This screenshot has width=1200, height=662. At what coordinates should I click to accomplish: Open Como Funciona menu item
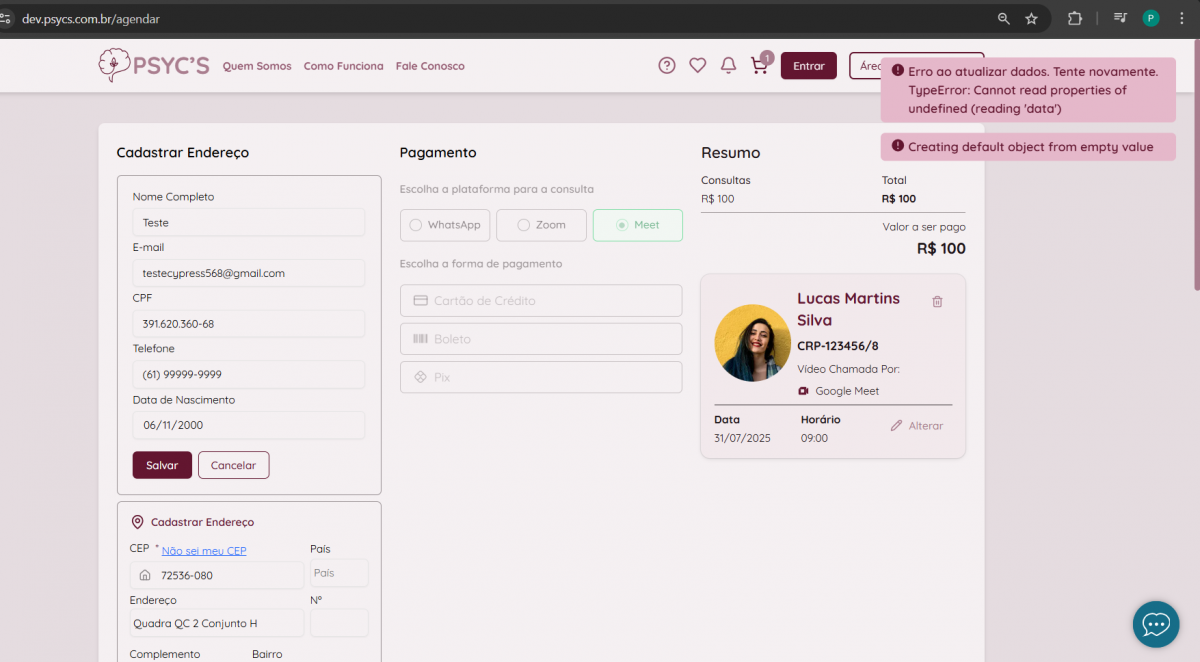coord(343,66)
